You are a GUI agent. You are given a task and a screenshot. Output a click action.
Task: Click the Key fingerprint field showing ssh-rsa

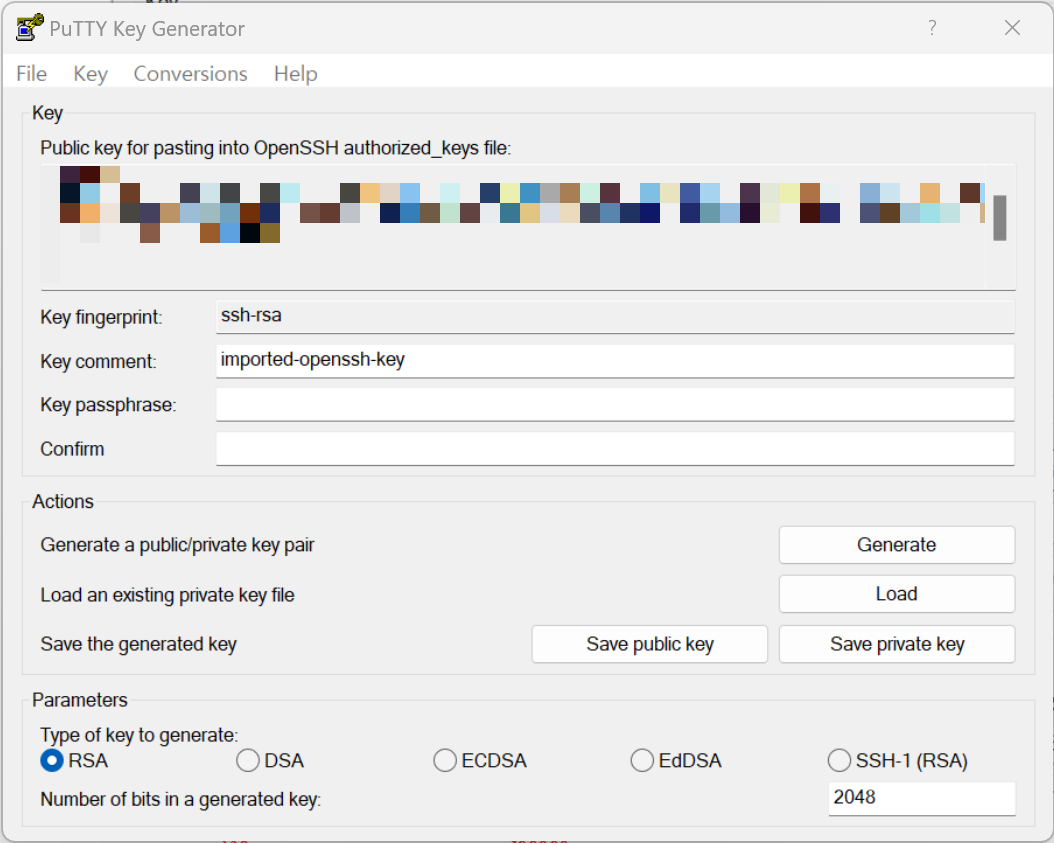(615, 316)
